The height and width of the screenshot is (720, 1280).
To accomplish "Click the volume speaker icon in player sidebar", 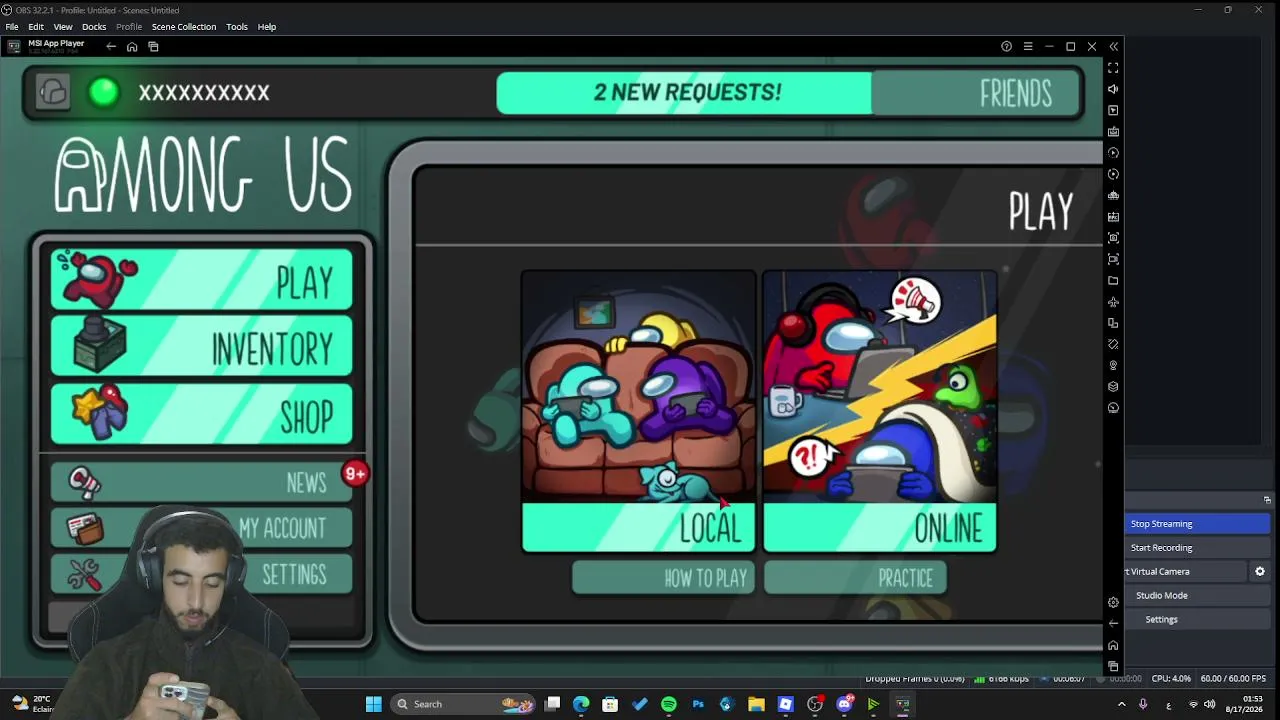I will click(1113, 89).
